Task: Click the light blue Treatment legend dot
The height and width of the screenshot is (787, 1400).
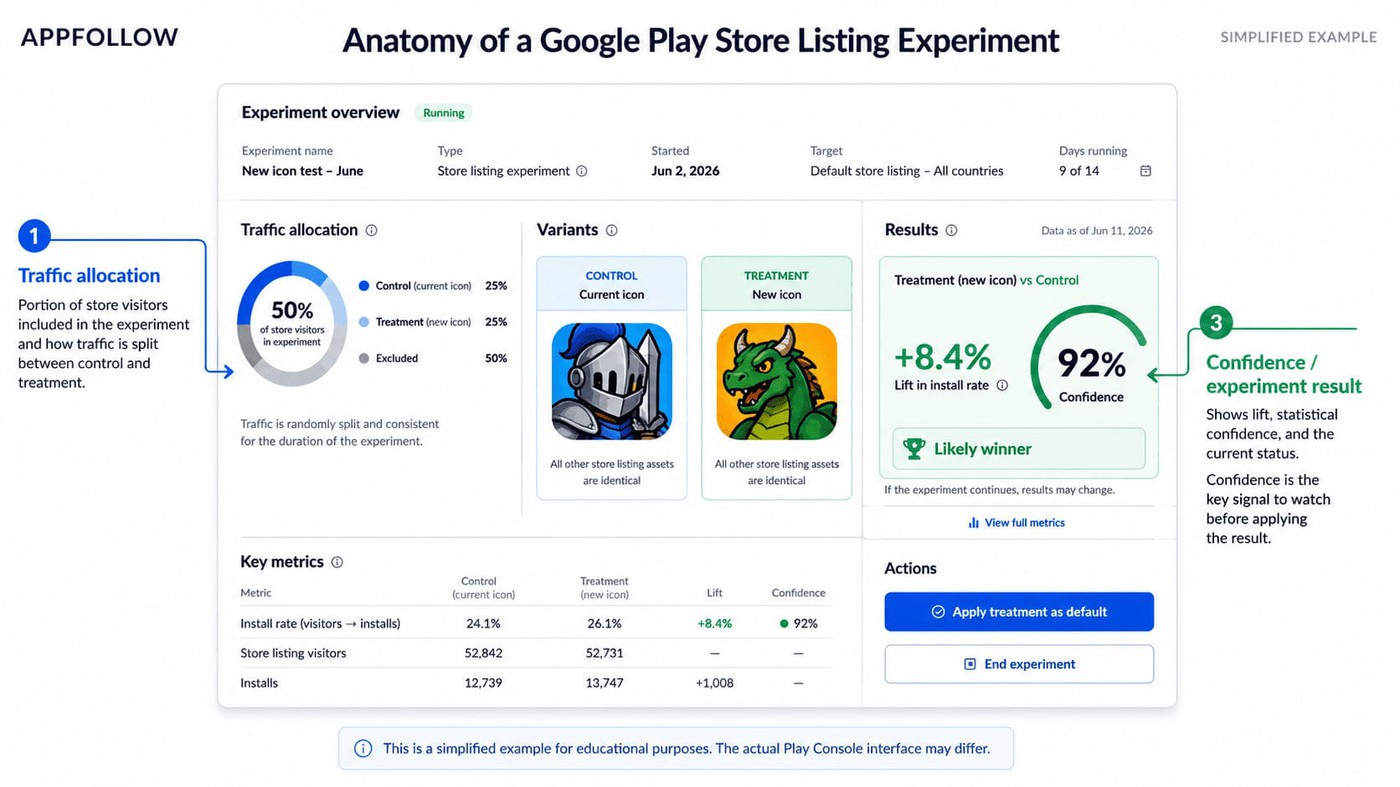Action: pos(364,322)
